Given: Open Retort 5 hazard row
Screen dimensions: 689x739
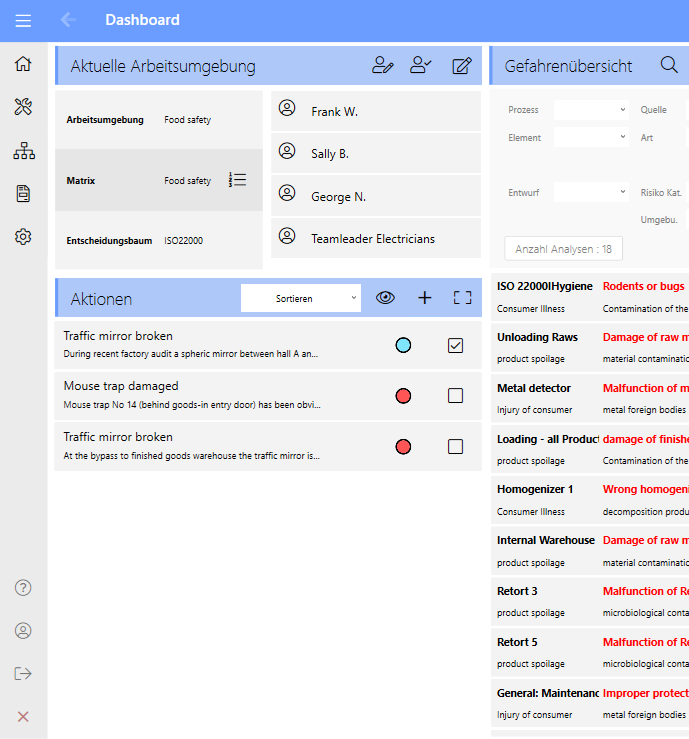Looking at the screenshot, I should 590,653.
